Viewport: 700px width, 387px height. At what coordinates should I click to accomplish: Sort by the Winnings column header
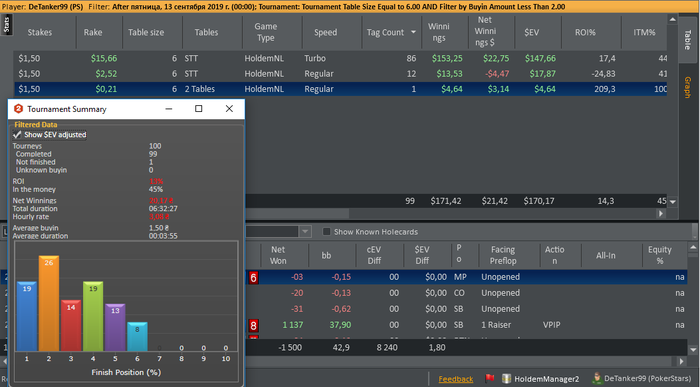(x=438, y=32)
